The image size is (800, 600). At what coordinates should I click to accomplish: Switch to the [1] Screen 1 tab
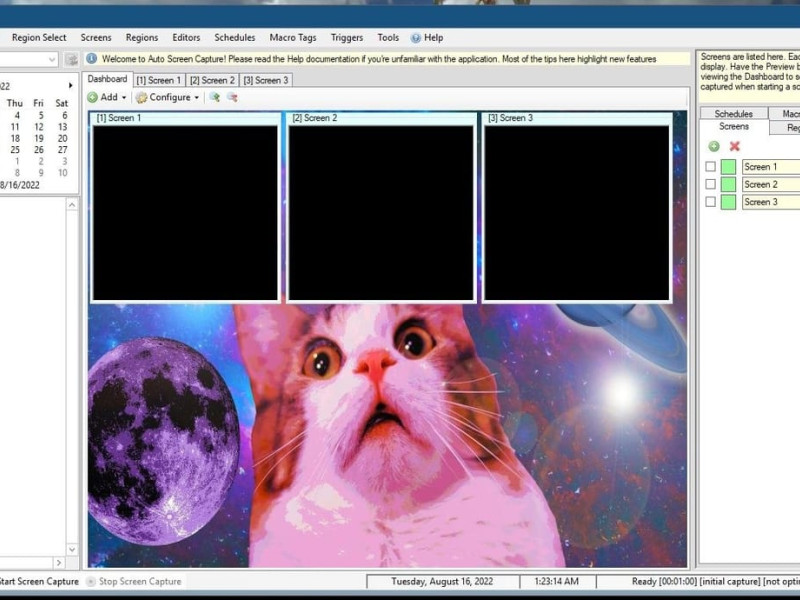pos(159,80)
